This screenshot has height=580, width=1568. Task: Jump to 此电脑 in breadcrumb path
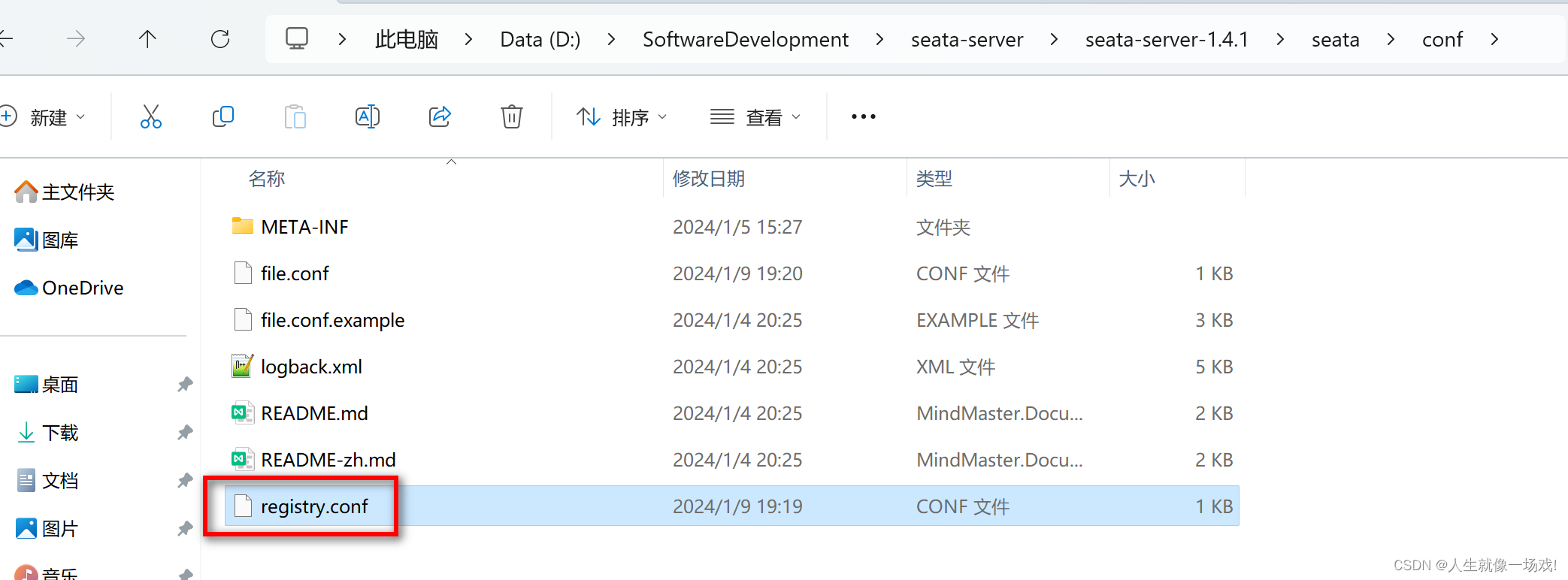(x=407, y=39)
